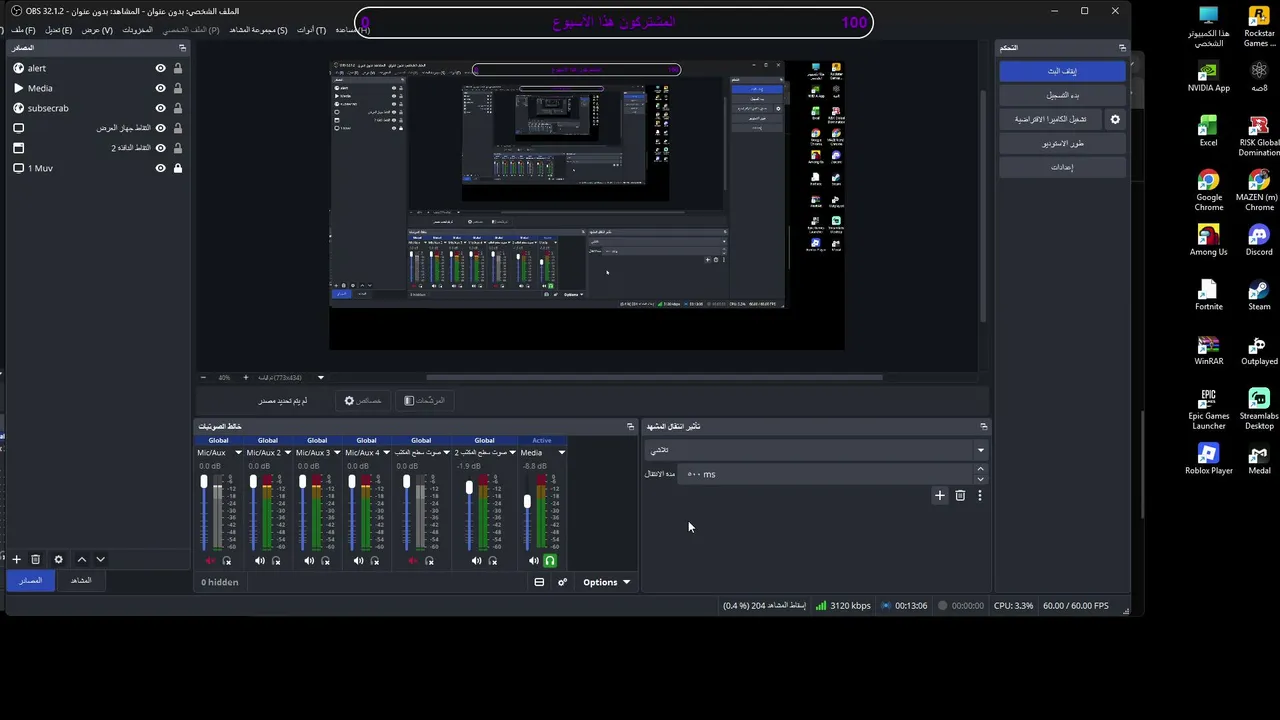
Task: Unmute the first Mic/Aux channel
Action: click(x=210, y=561)
